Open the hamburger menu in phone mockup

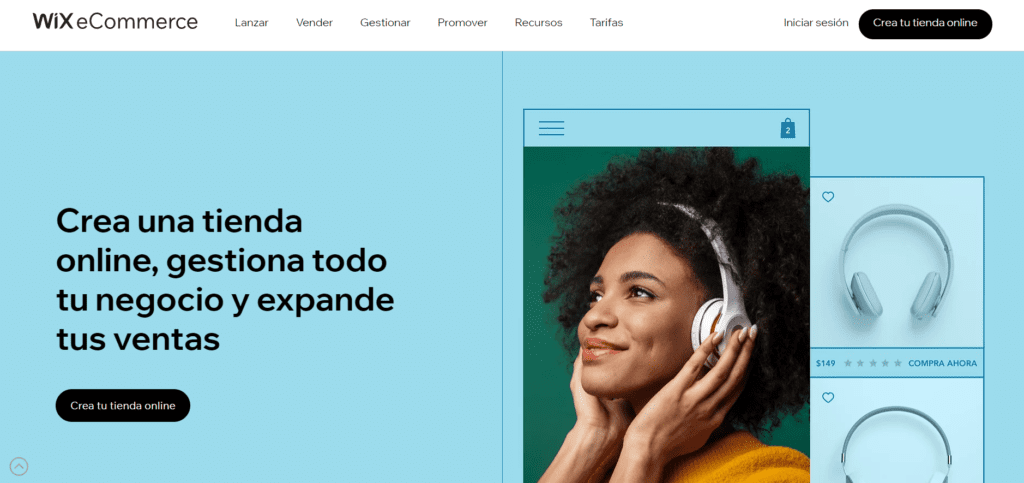pos(551,129)
